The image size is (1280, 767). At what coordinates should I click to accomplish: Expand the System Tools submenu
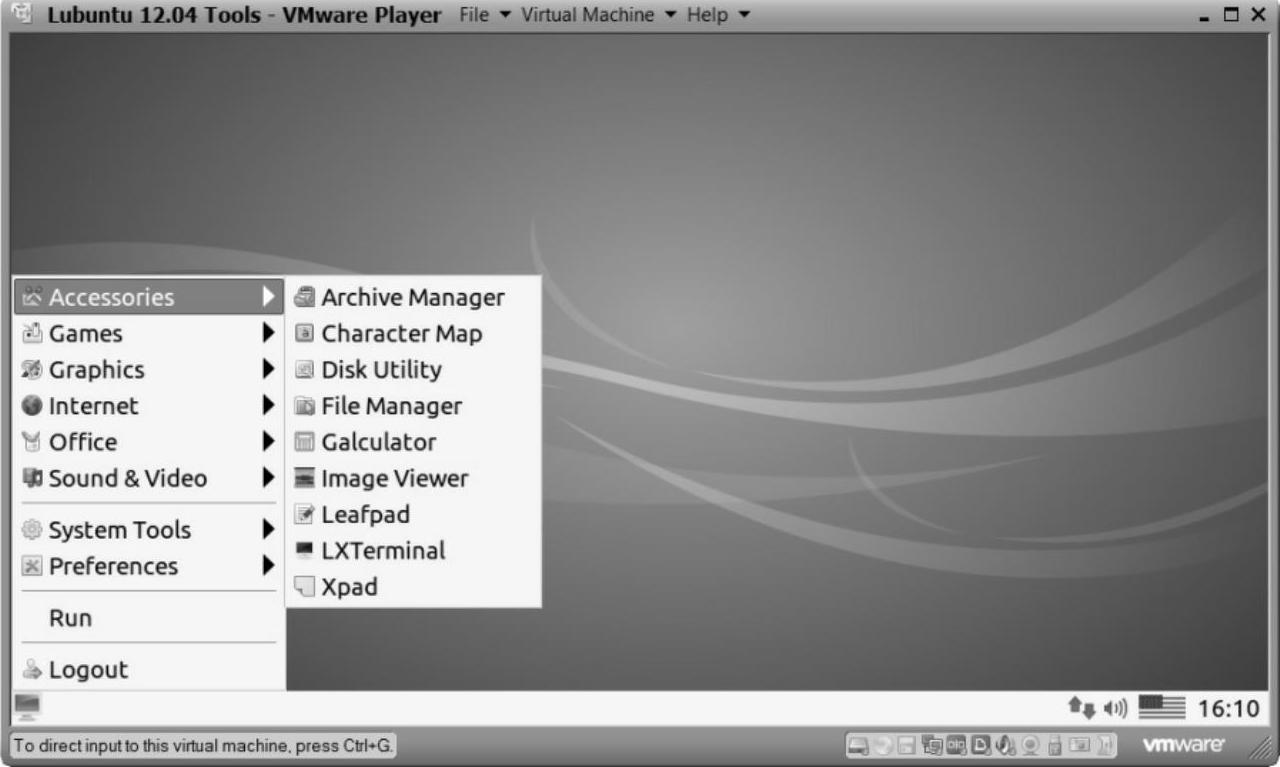[x=149, y=530]
